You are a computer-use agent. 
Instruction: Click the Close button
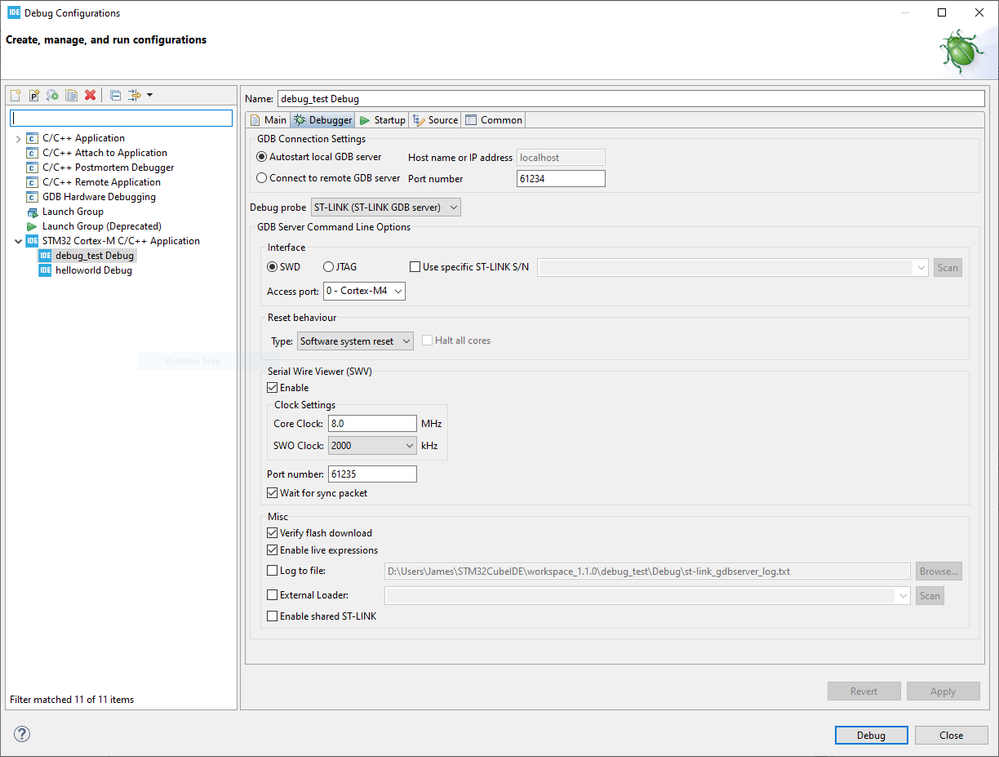(951, 735)
